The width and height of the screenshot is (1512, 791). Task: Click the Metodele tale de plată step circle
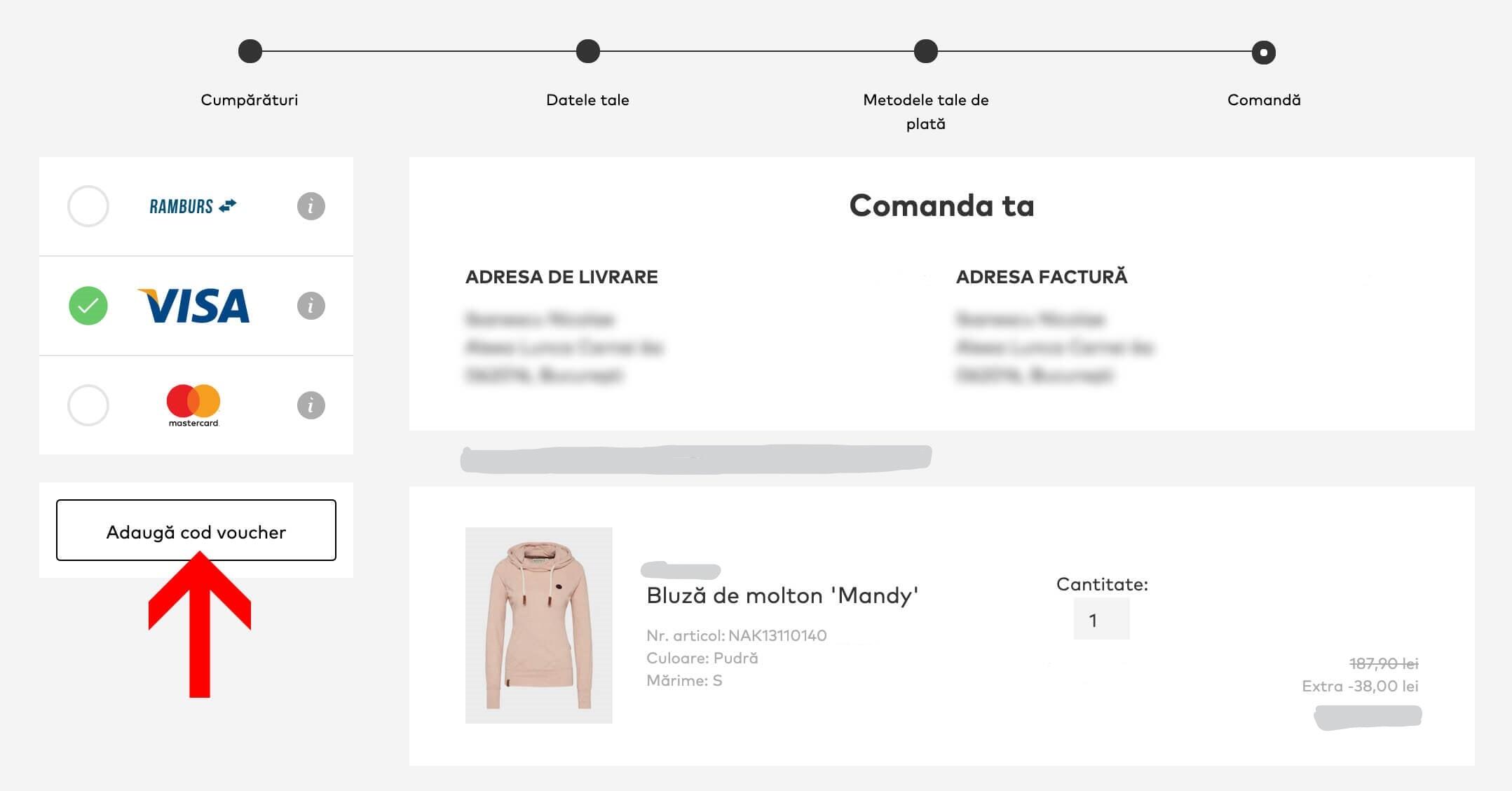click(926, 51)
